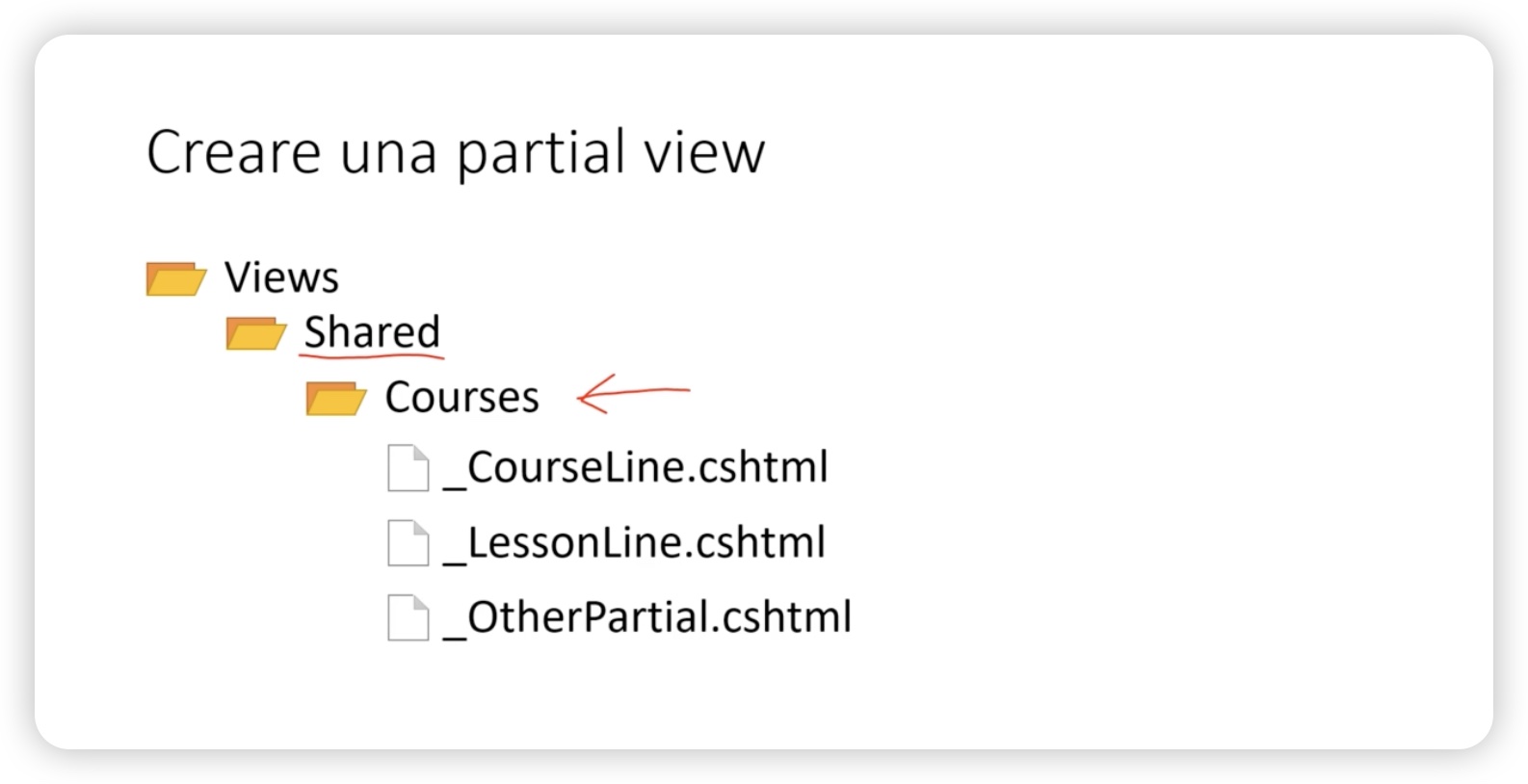The image size is (1528, 784).
Task: Click the file icon beside _OtherPartial.cshtml
Action: (408, 617)
